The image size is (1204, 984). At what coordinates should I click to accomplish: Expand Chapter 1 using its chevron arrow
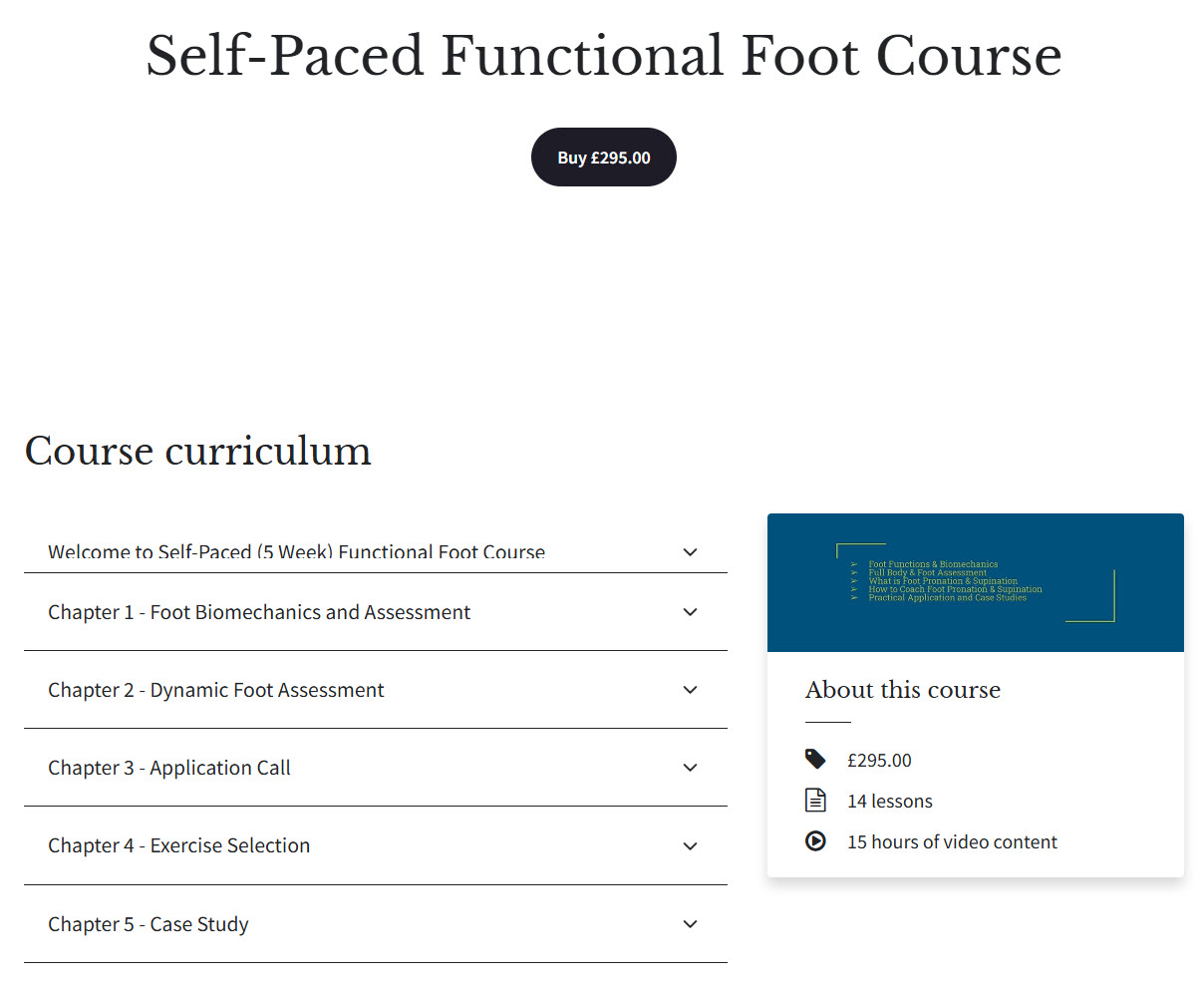click(x=690, y=612)
